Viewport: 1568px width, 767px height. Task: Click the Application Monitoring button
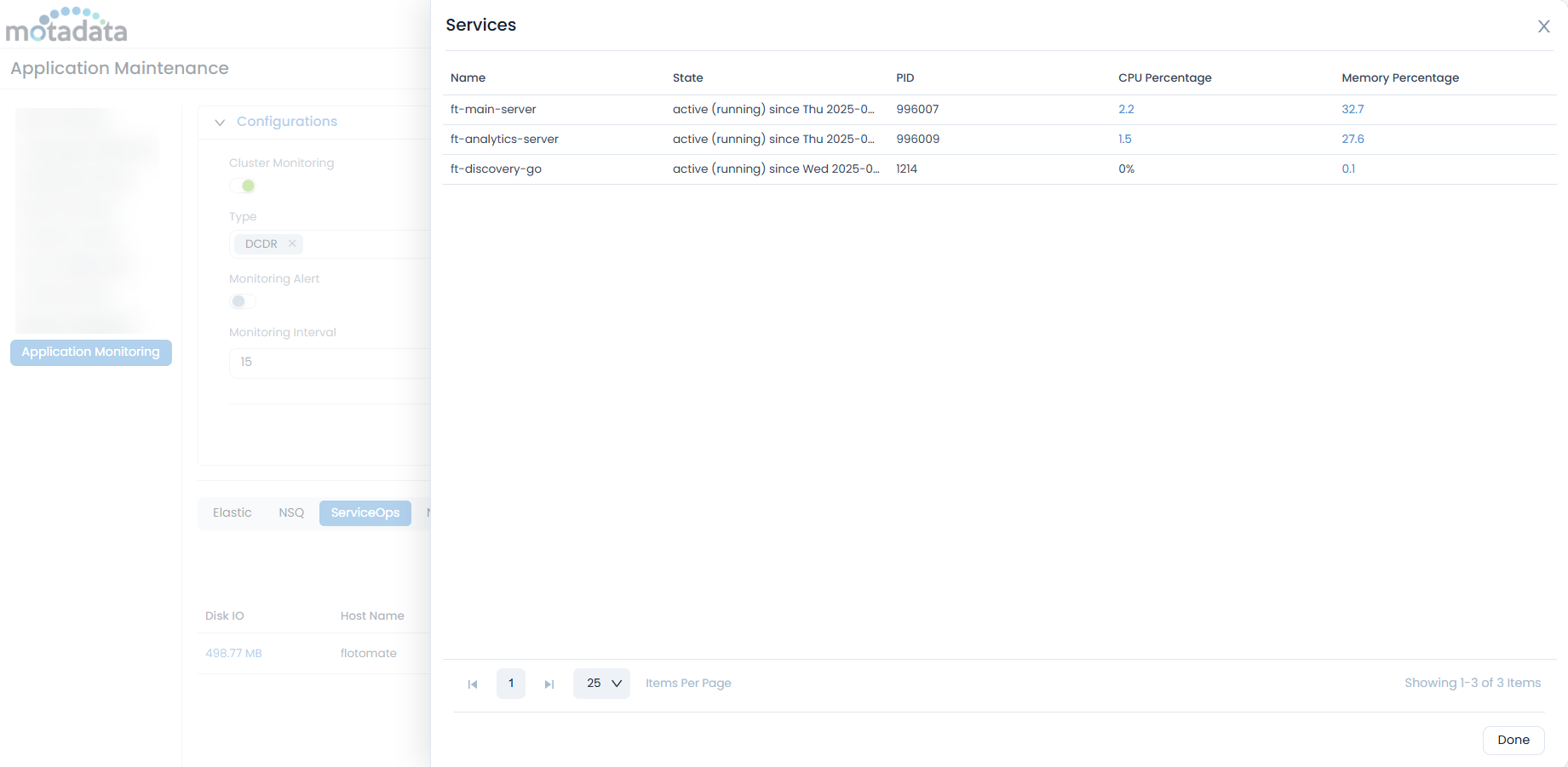tap(90, 352)
